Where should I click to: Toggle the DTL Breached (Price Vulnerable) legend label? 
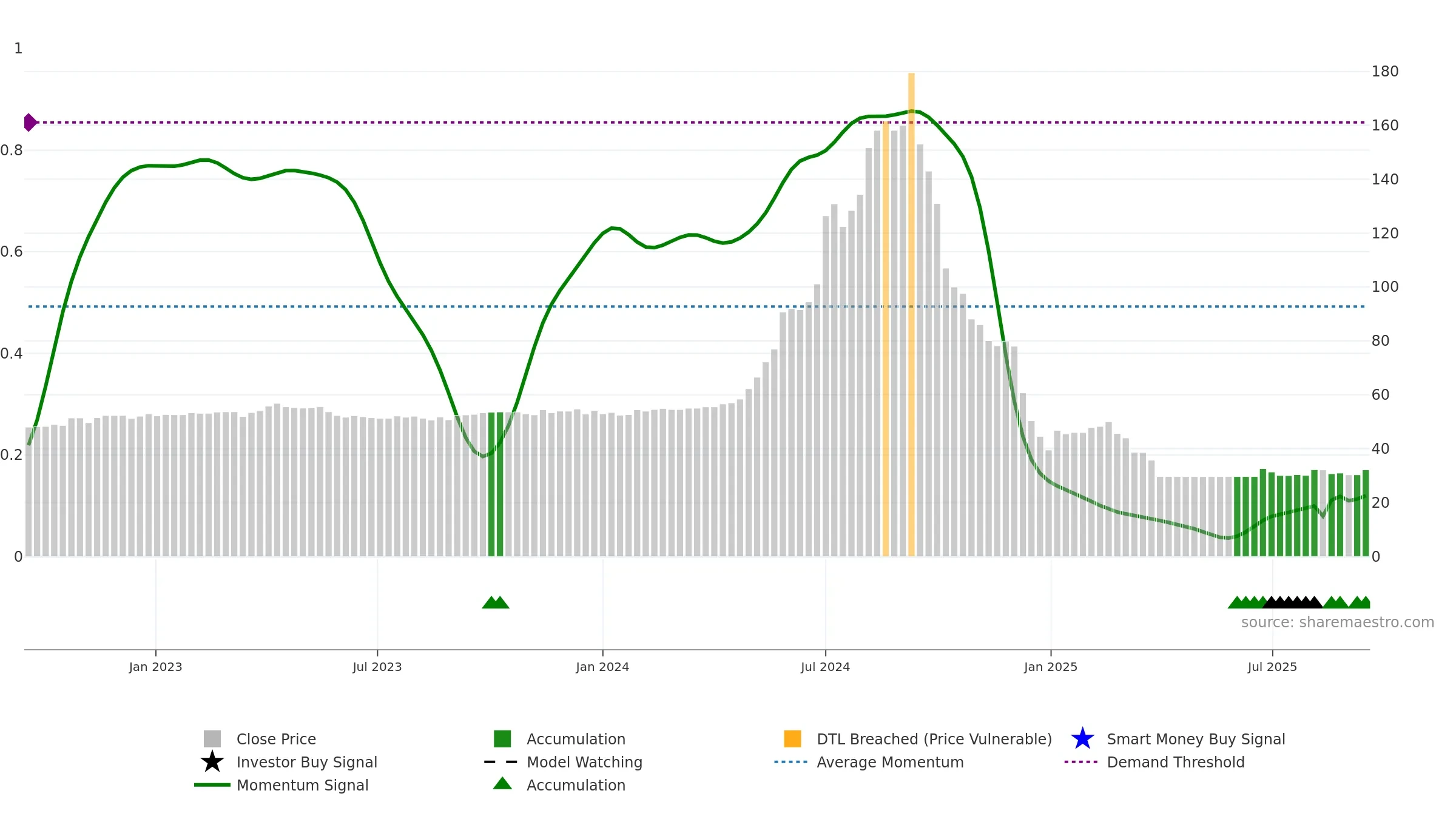(934, 739)
